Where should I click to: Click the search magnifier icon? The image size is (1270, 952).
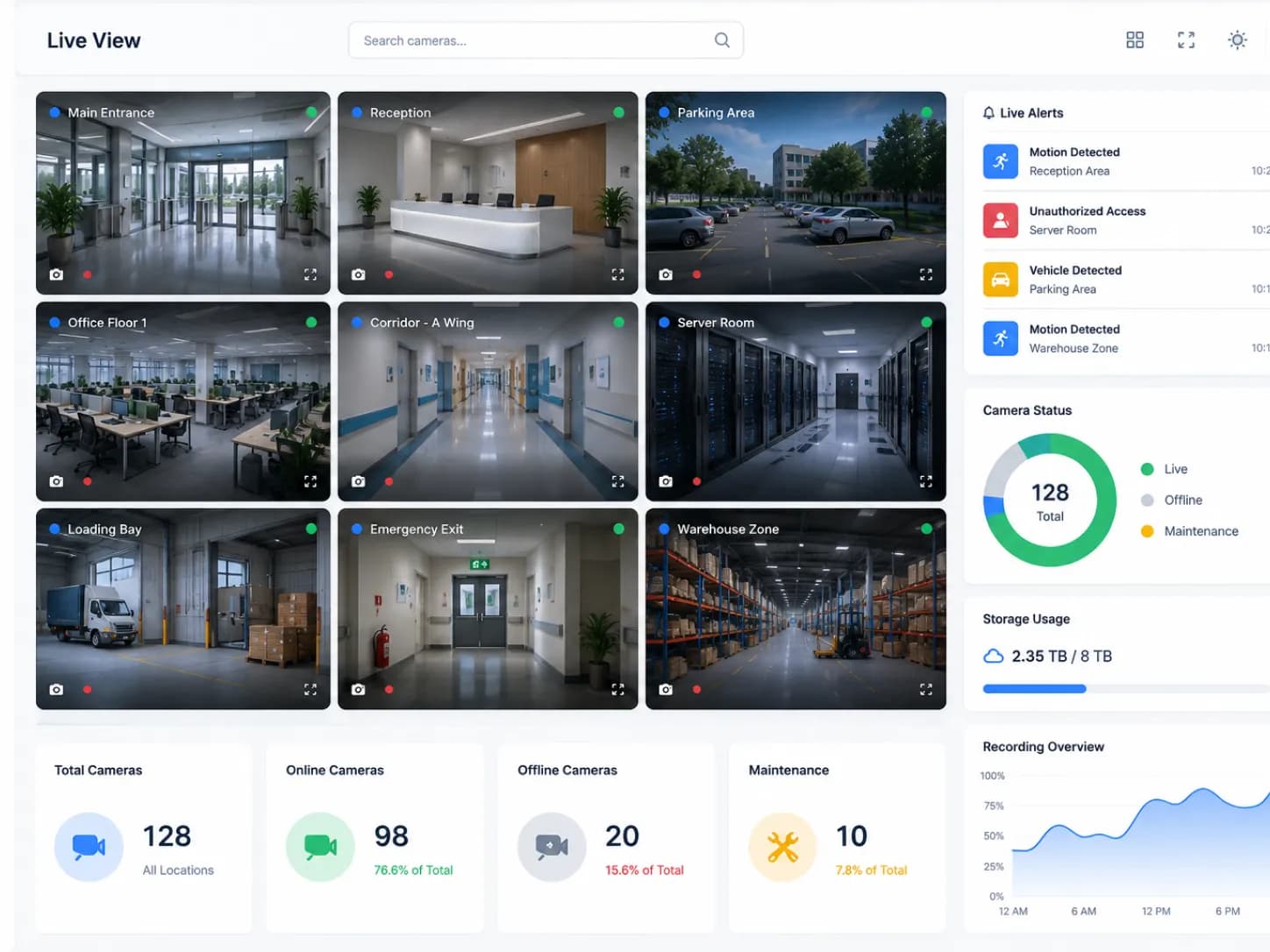click(722, 40)
